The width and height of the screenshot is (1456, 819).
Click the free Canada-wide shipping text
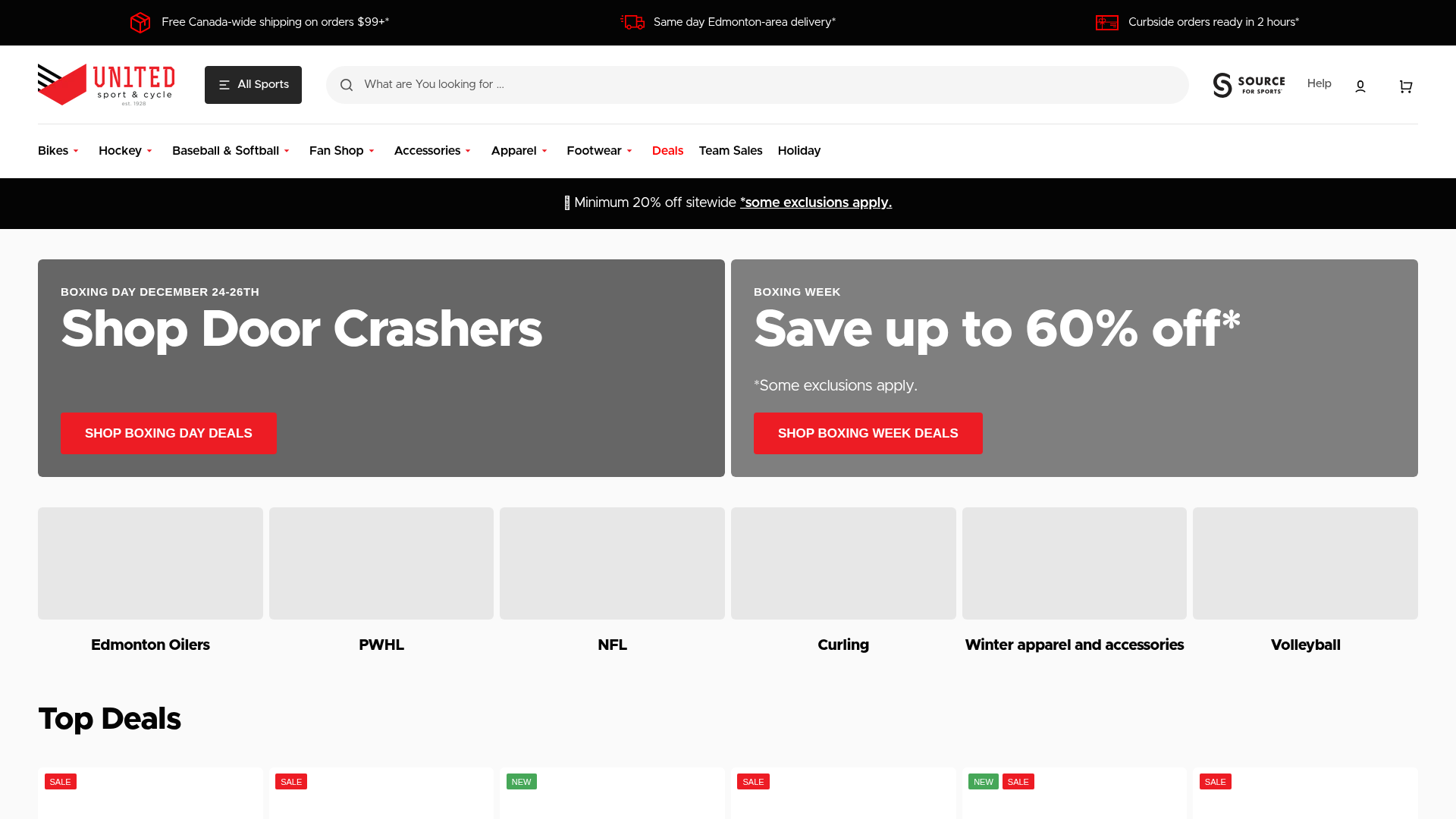(275, 22)
